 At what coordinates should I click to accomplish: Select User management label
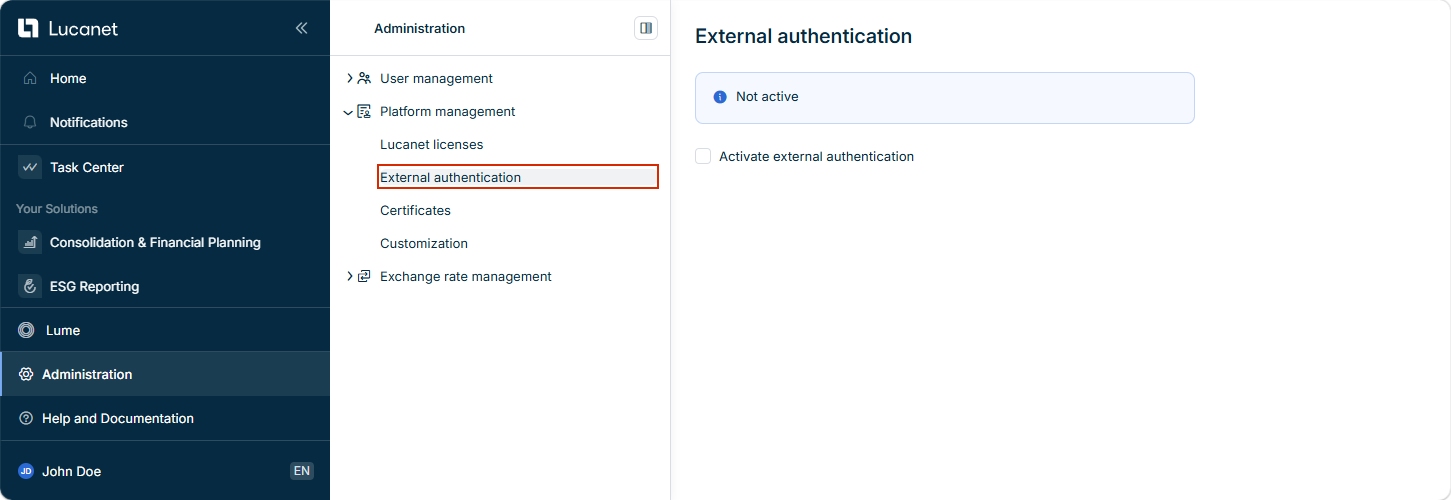click(x=436, y=78)
